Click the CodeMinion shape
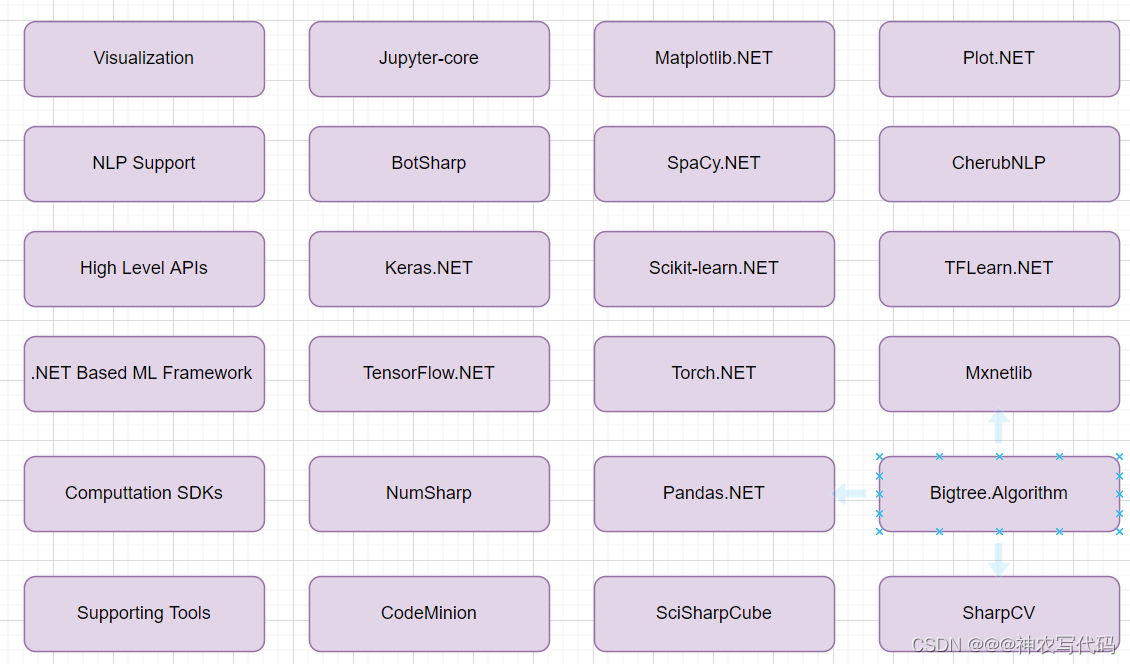Image resolution: width=1130 pixels, height=664 pixels. 429,614
